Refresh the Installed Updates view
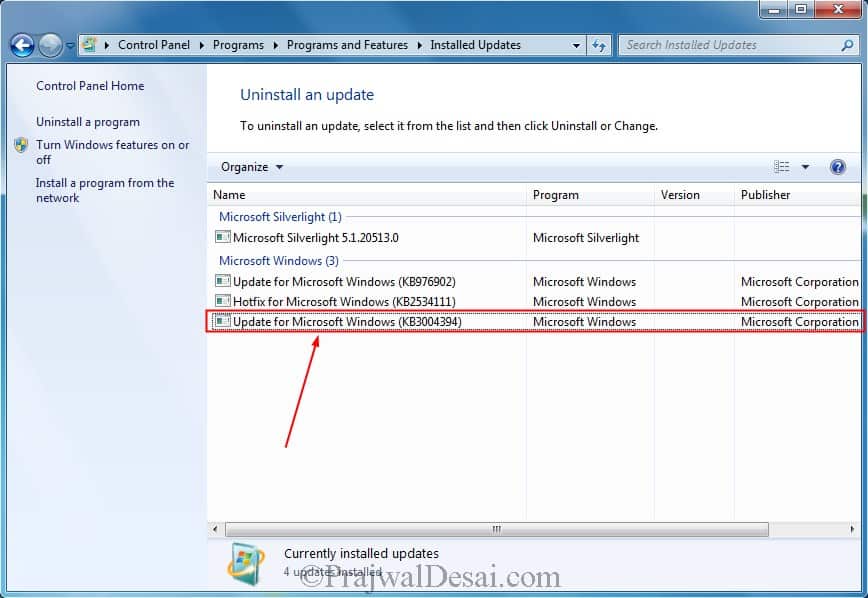The image size is (868, 598). (598, 45)
